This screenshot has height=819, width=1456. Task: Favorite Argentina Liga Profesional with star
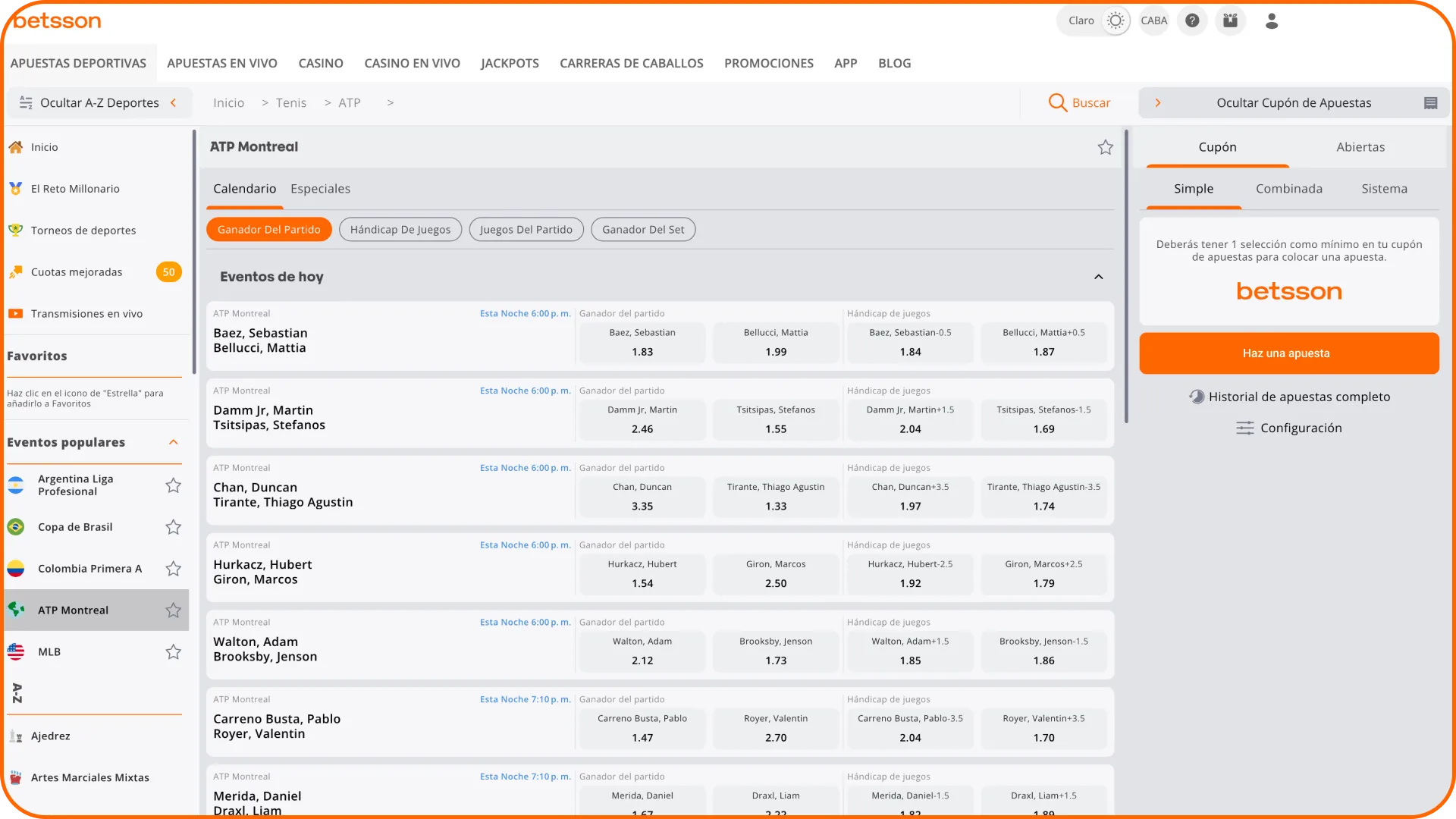(x=174, y=485)
